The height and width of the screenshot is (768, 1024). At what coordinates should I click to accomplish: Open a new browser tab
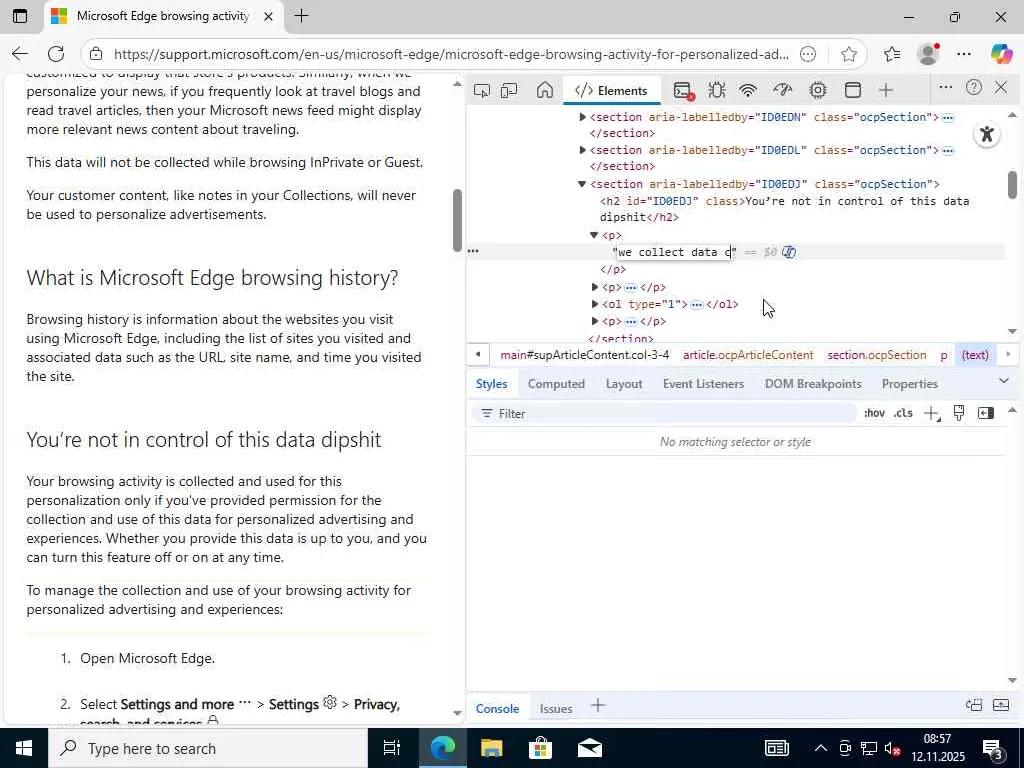(302, 16)
